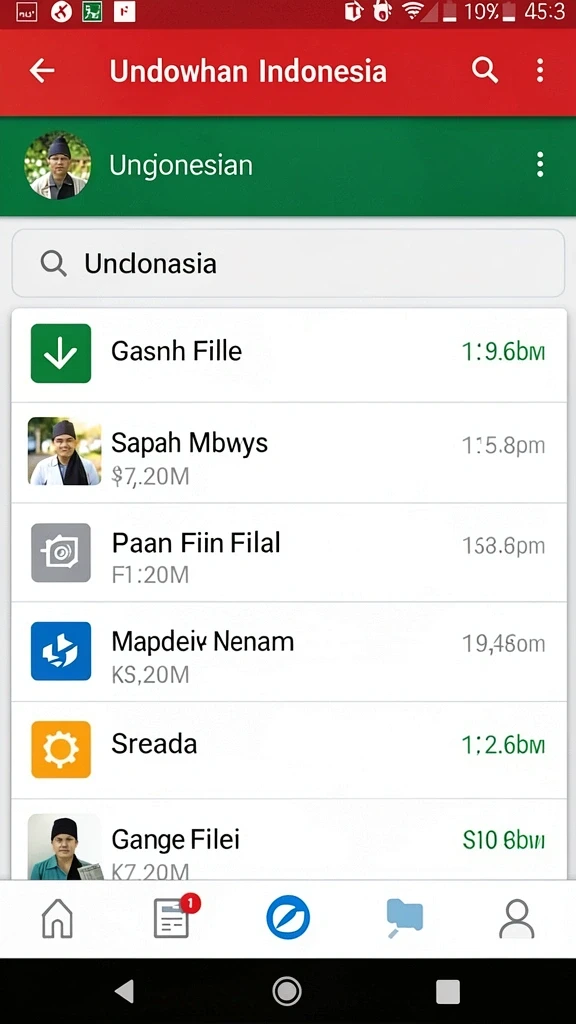
Task: Switch to the folder chat tab
Action: [x=404, y=918]
